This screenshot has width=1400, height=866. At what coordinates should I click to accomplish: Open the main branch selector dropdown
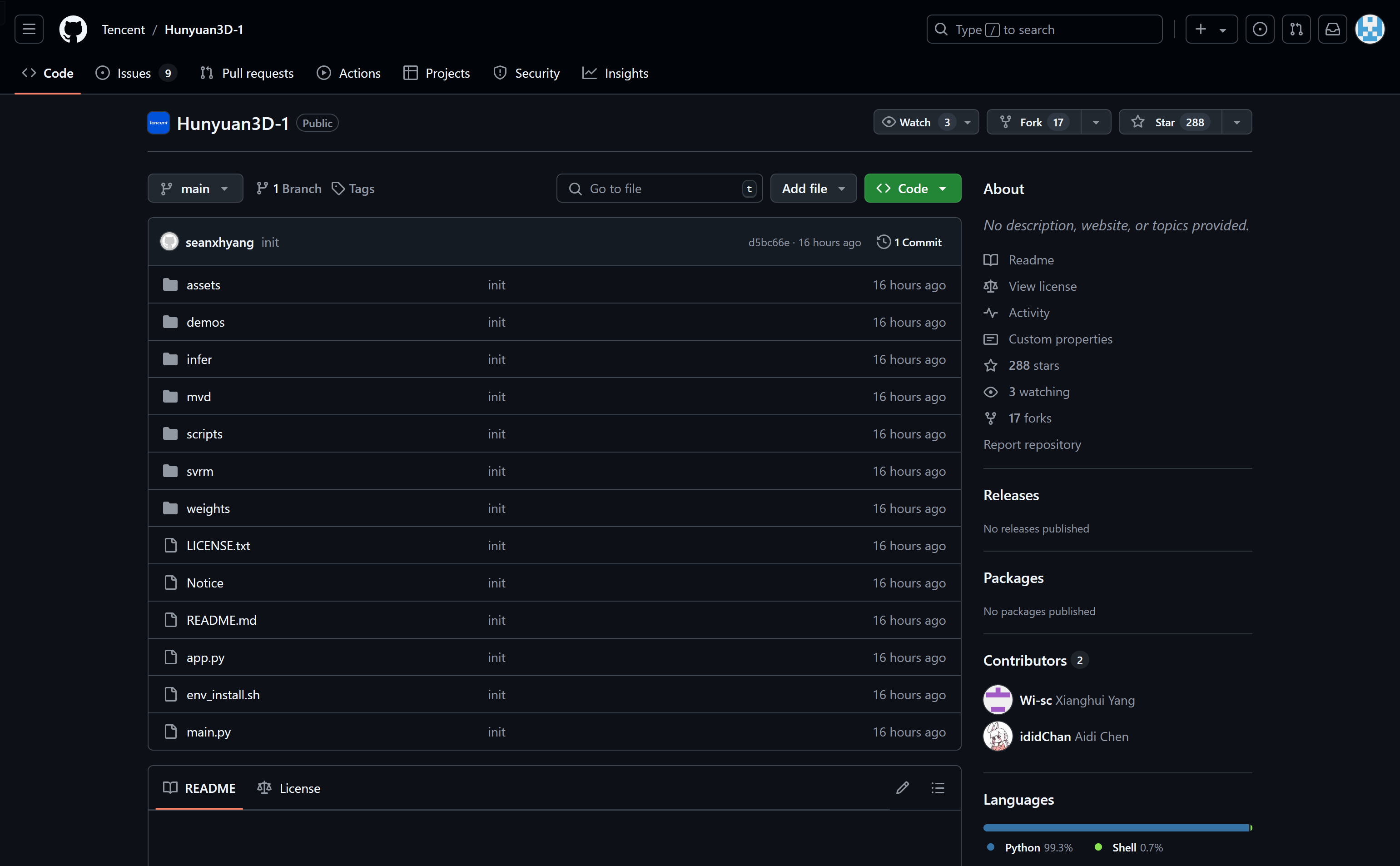pos(195,188)
